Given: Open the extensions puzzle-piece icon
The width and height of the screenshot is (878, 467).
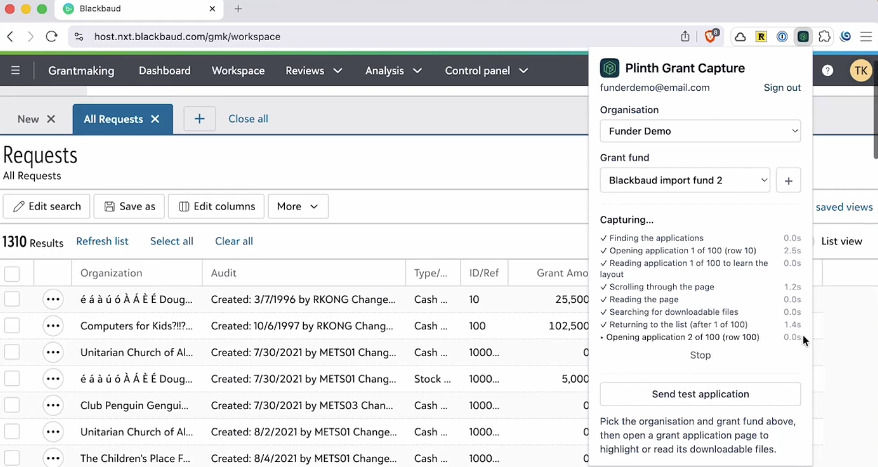Looking at the screenshot, I should click(824, 37).
